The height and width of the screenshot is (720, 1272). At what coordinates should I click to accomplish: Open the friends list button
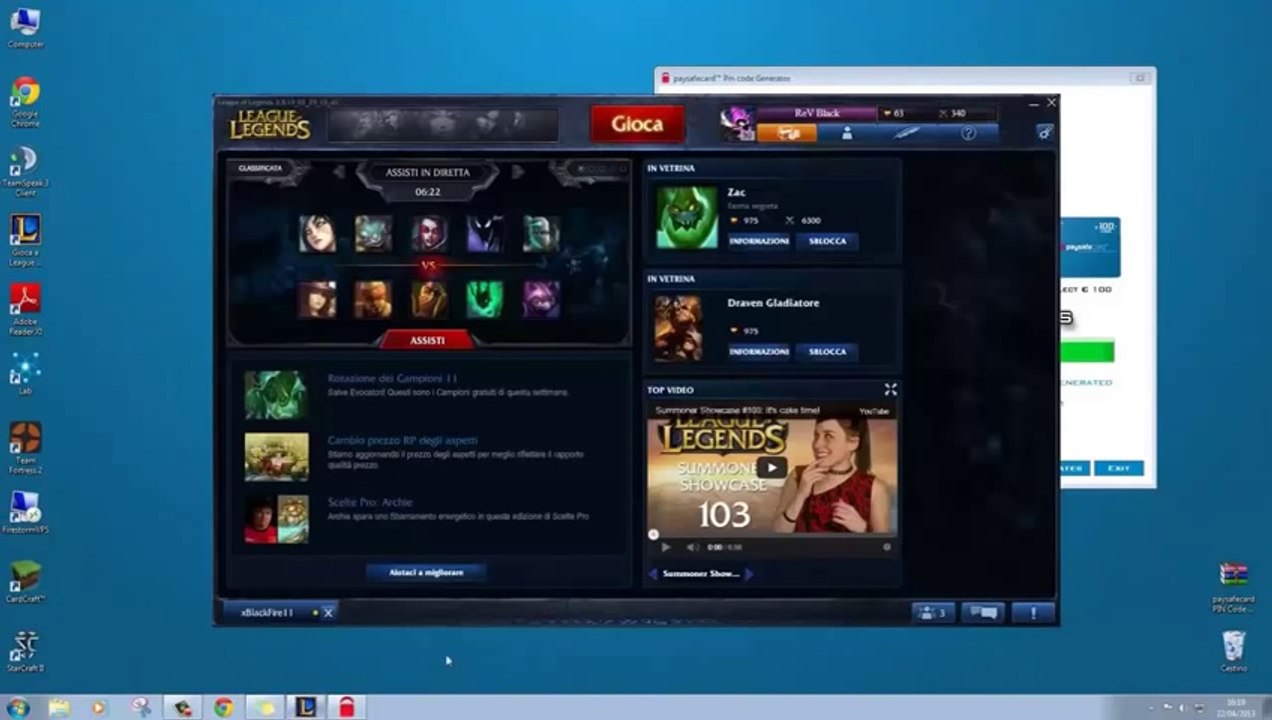pos(932,613)
